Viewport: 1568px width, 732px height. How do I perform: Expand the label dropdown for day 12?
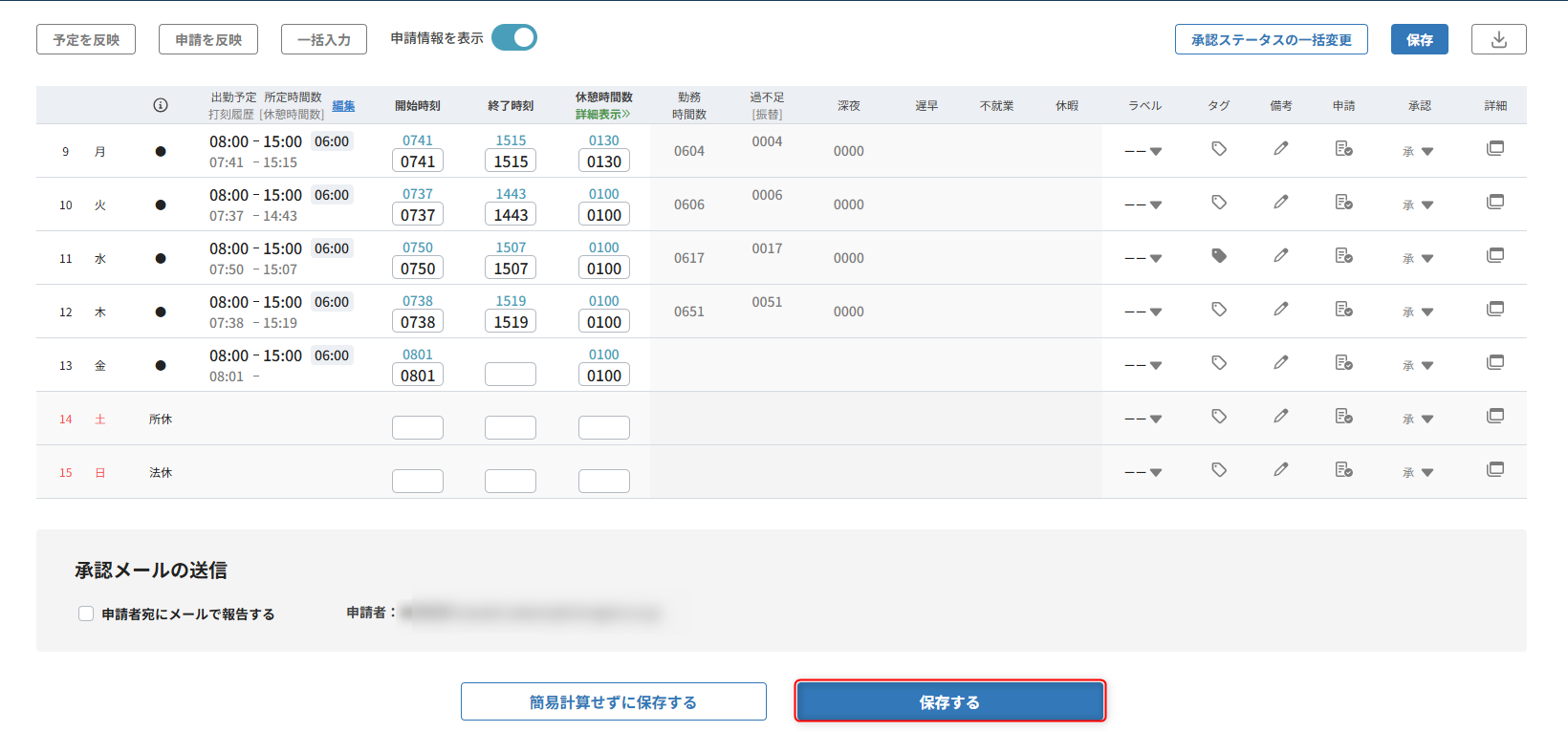click(x=1143, y=312)
